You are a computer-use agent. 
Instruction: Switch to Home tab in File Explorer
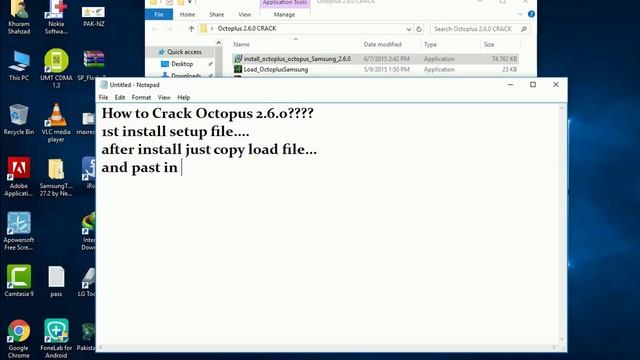[187, 14]
